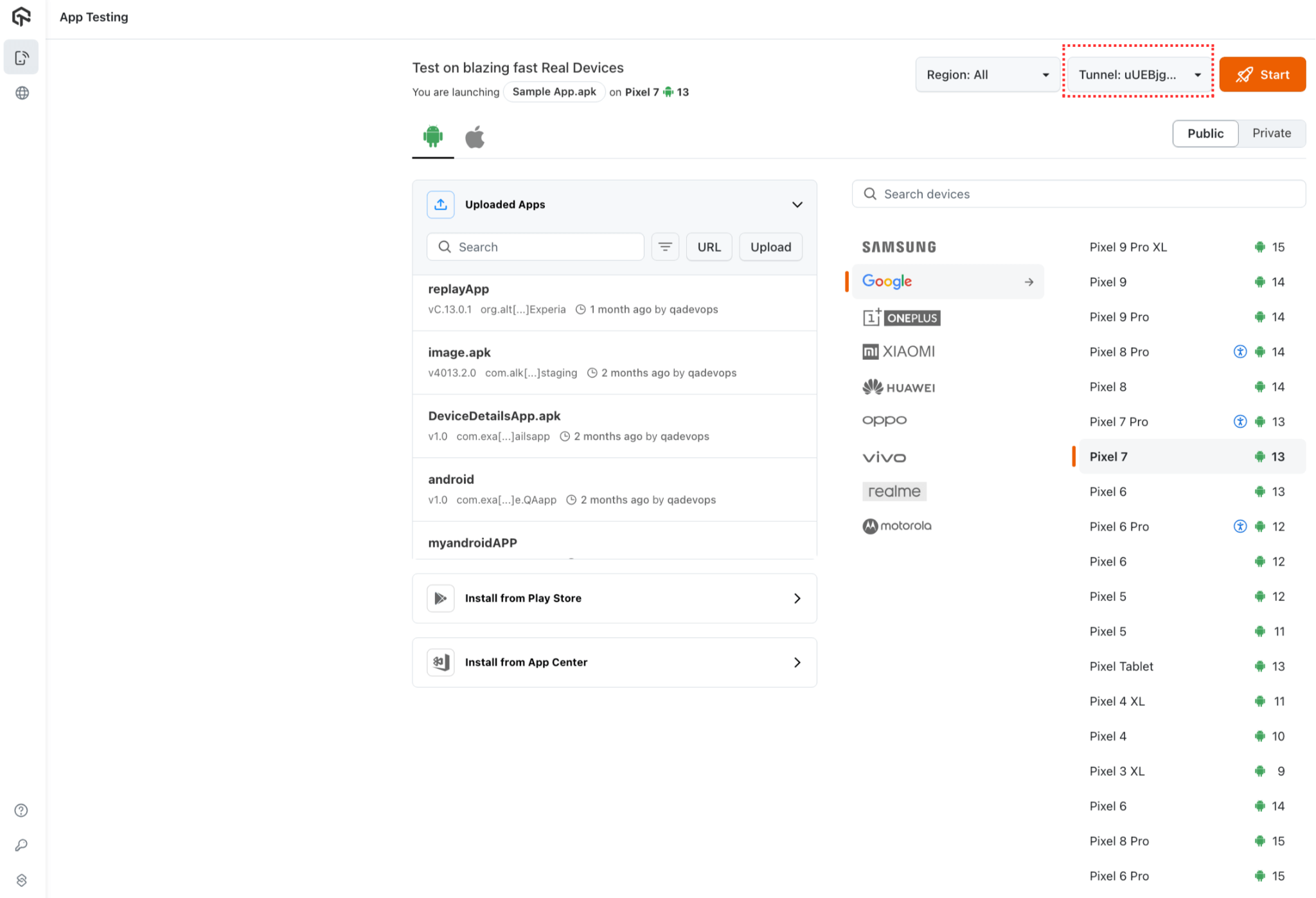Open the Region: All dropdown
This screenshot has height=898, width=1316.
click(987, 75)
